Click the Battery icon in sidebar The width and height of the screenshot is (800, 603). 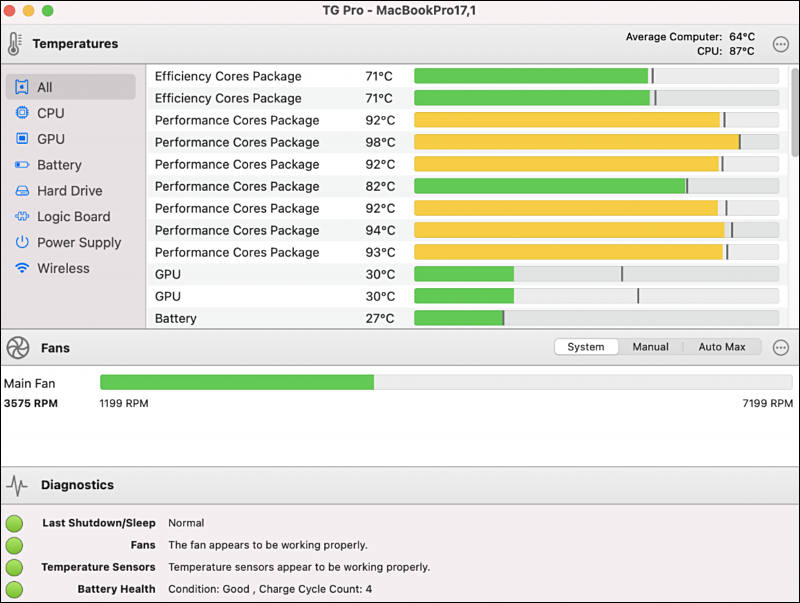click(x=22, y=165)
